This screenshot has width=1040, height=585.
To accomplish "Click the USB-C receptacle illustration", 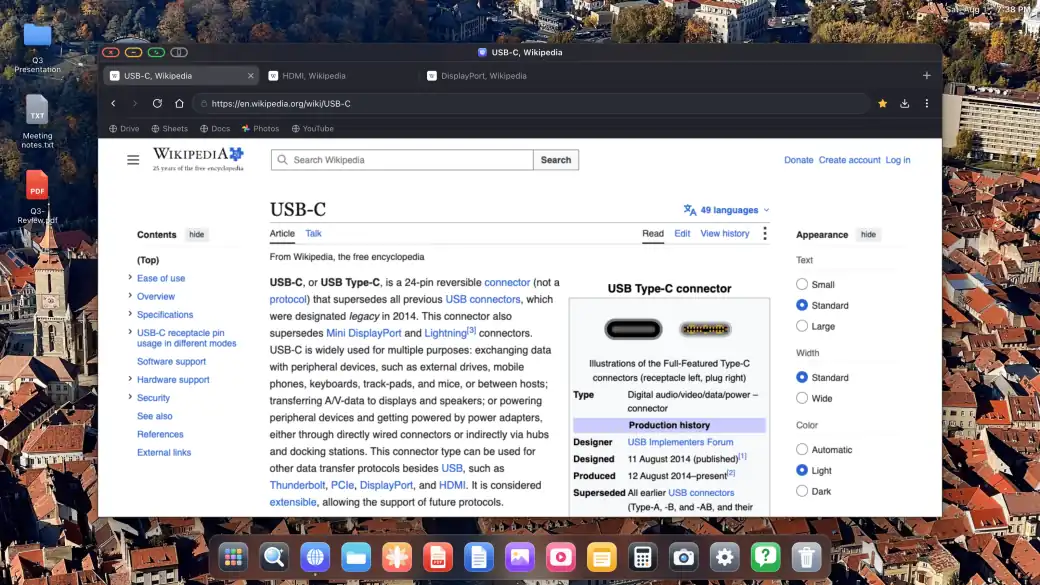I will [x=633, y=329].
